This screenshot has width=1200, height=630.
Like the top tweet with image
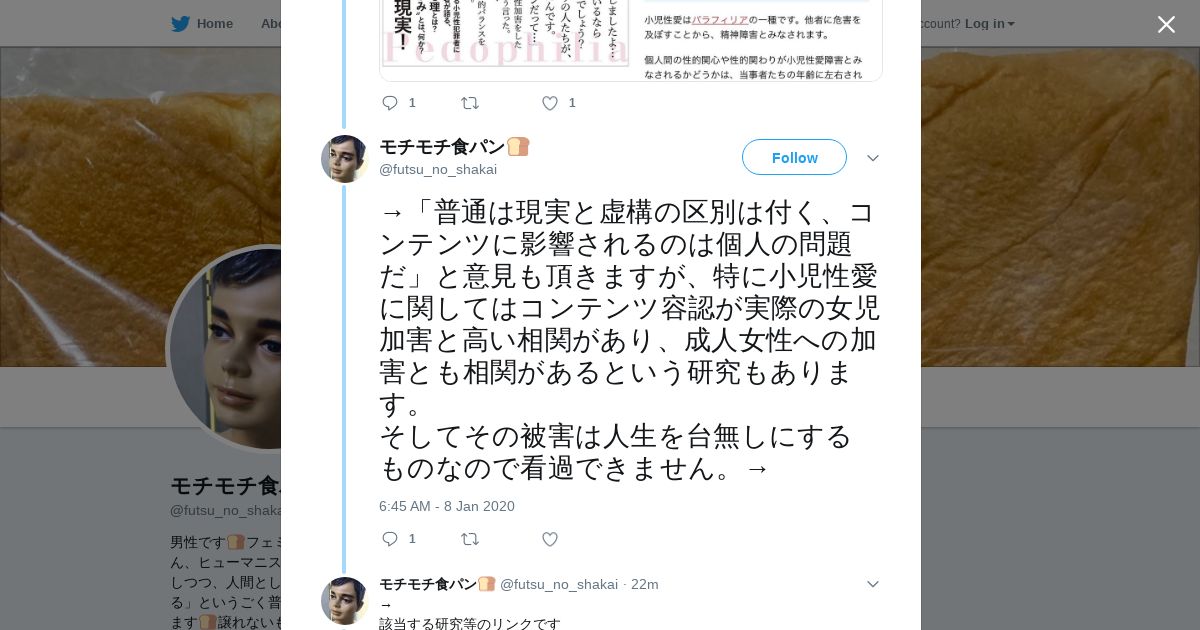click(x=550, y=103)
